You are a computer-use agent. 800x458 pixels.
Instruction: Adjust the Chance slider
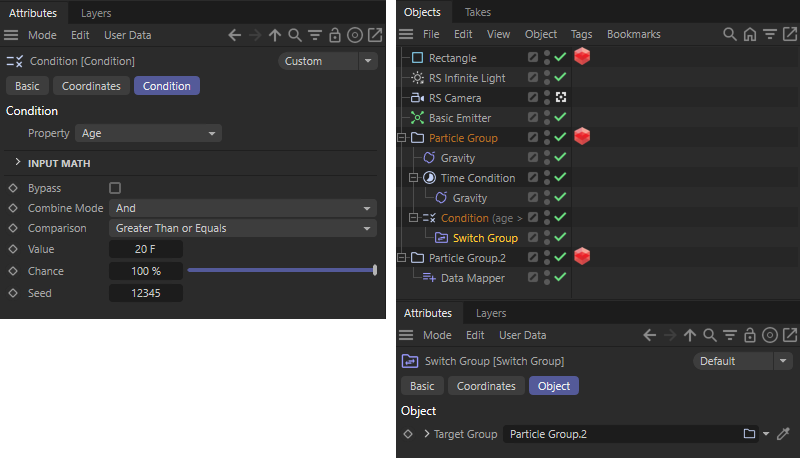[282, 270]
